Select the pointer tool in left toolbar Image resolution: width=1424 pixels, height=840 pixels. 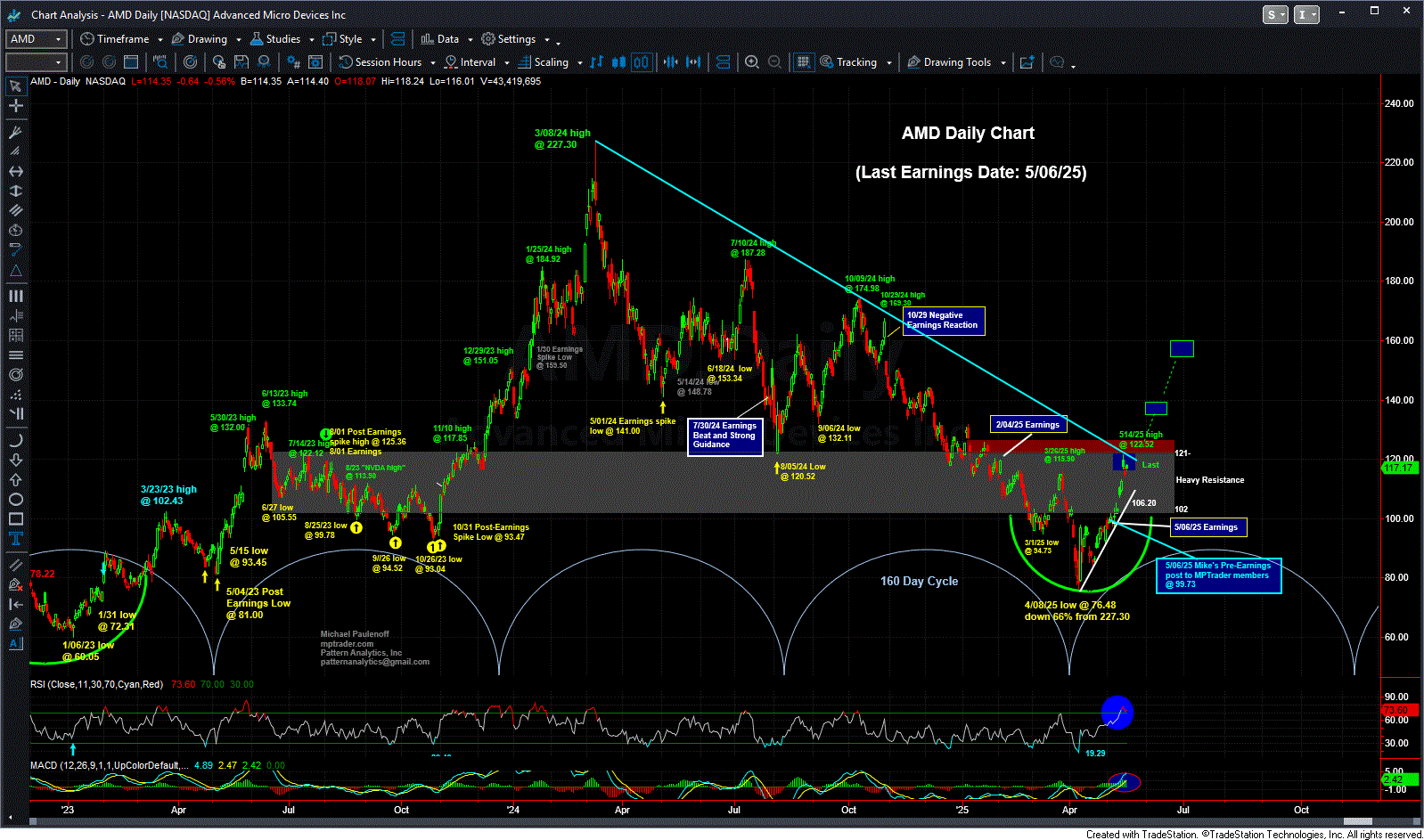pyautogui.click(x=15, y=86)
